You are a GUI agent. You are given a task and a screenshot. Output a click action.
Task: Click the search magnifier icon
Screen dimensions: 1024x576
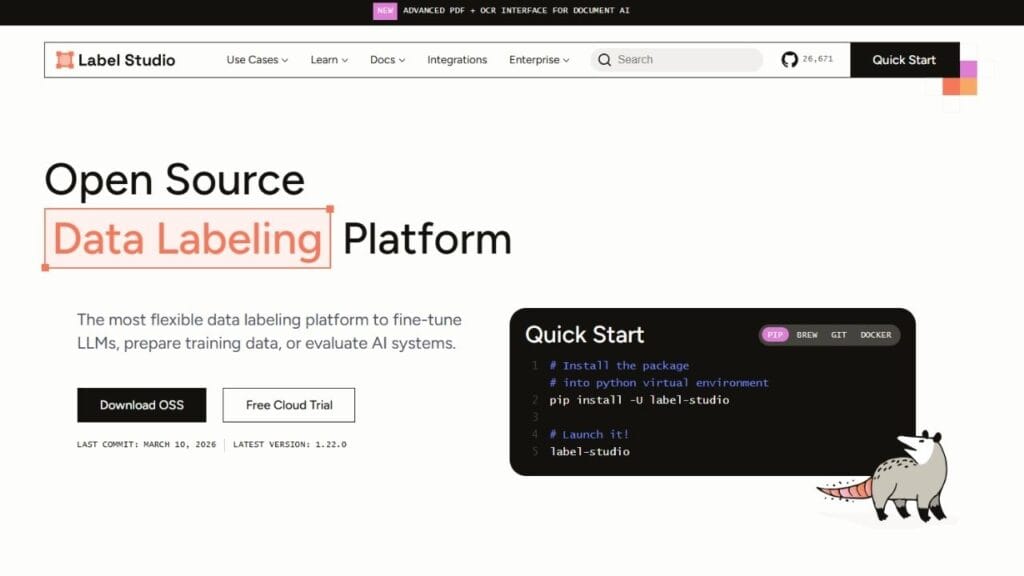tap(604, 60)
